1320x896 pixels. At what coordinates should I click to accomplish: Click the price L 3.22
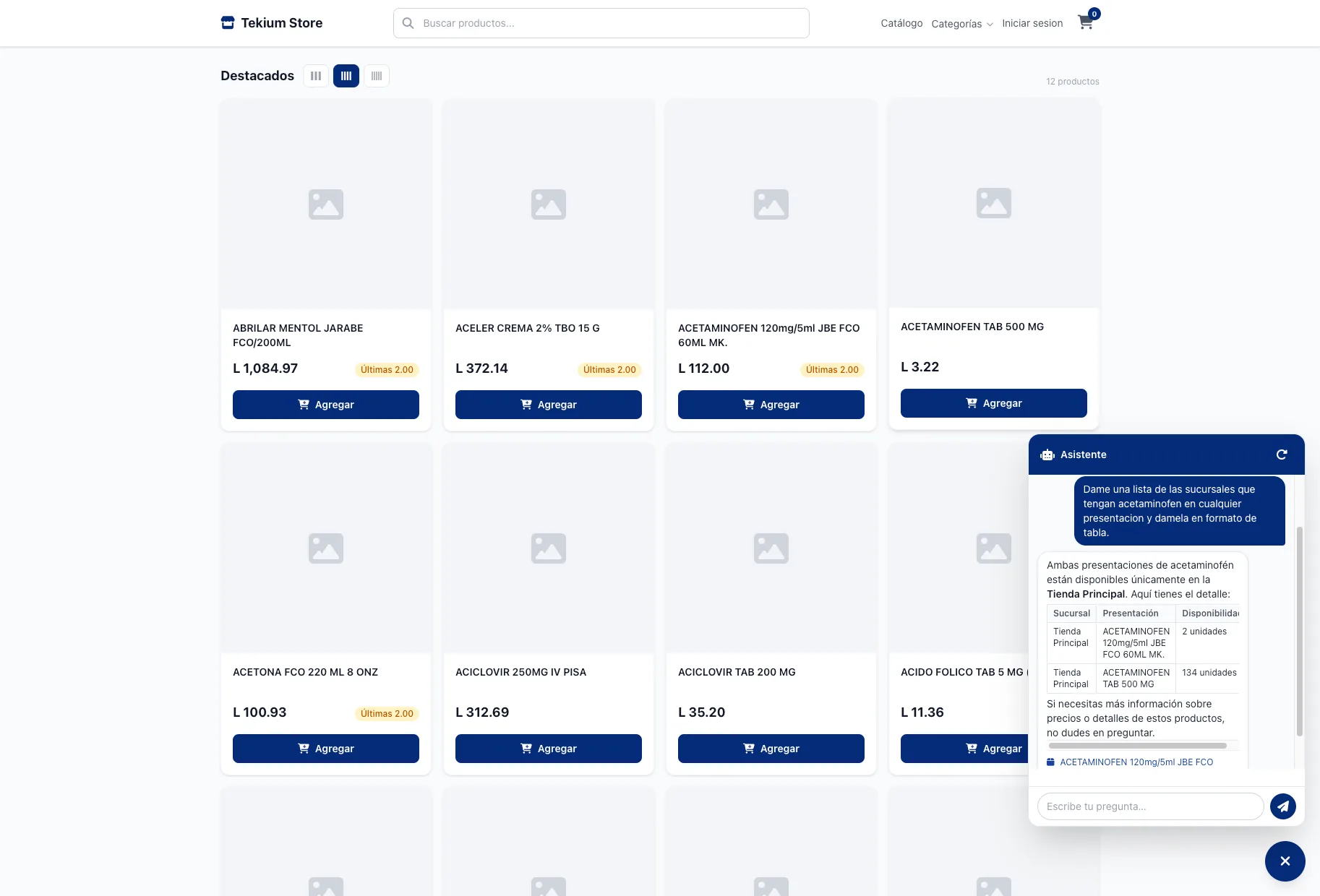coord(920,367)
